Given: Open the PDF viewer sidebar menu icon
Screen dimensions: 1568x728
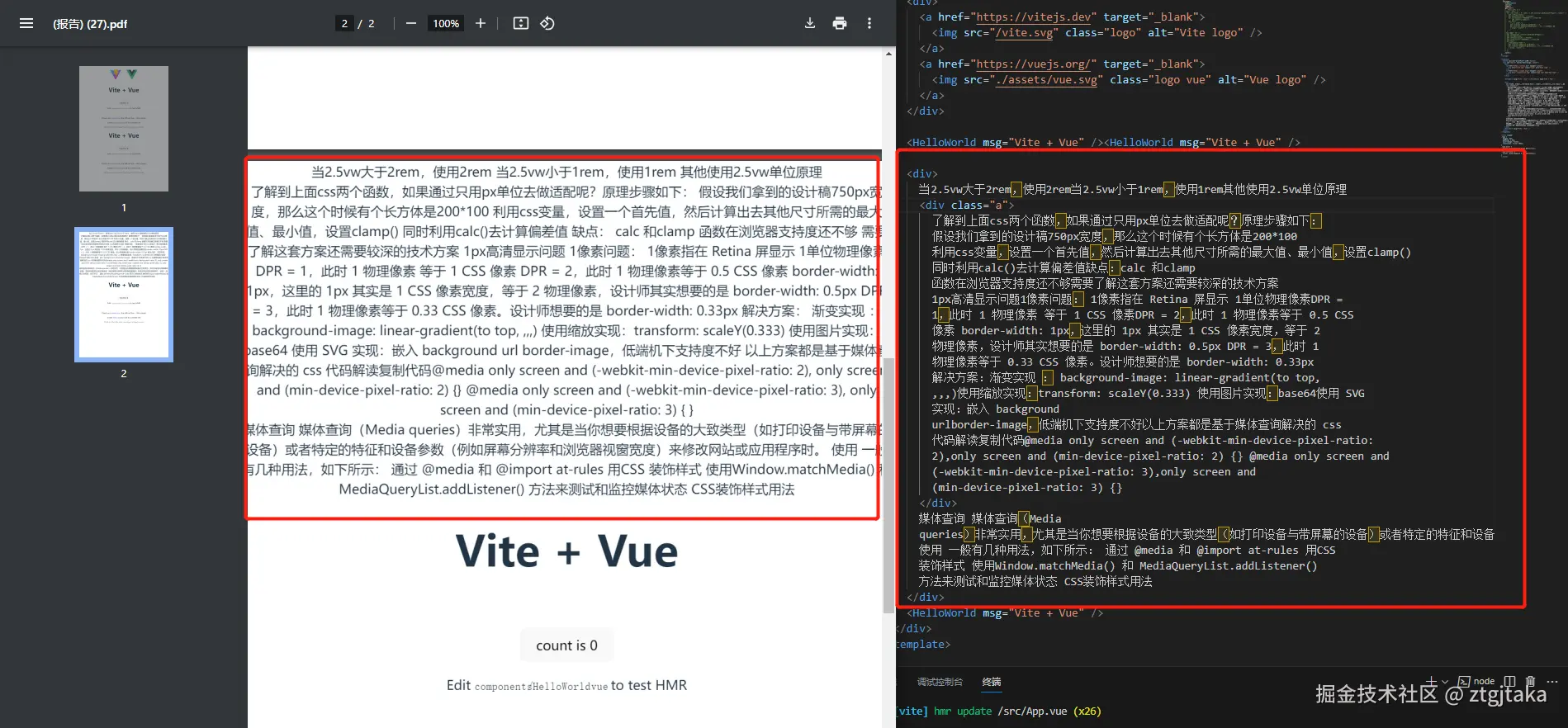Looking at the screenshot, I should pyautogui.click(x=26, y=23).
